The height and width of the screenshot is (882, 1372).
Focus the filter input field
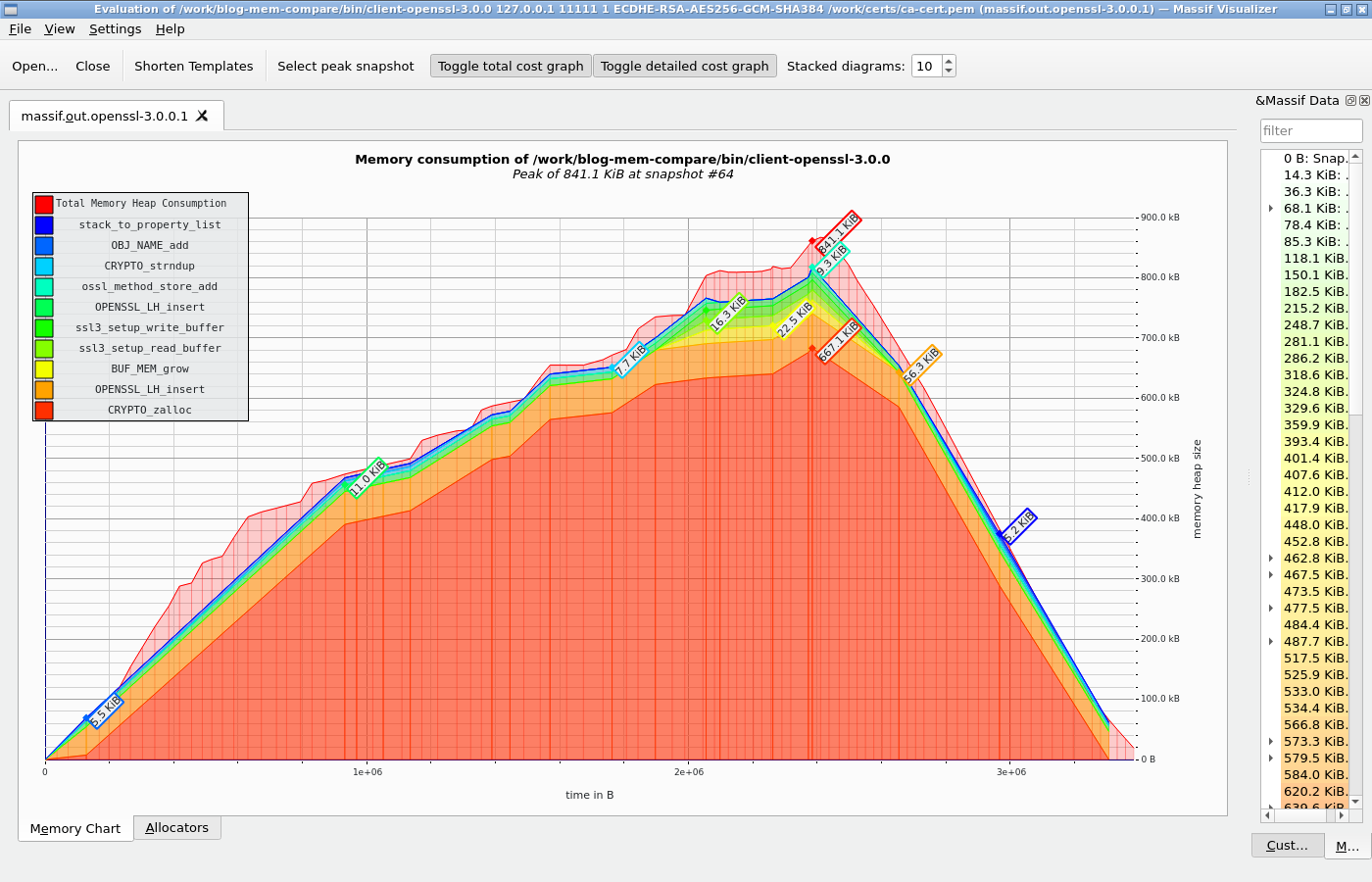click(1311, 130)
